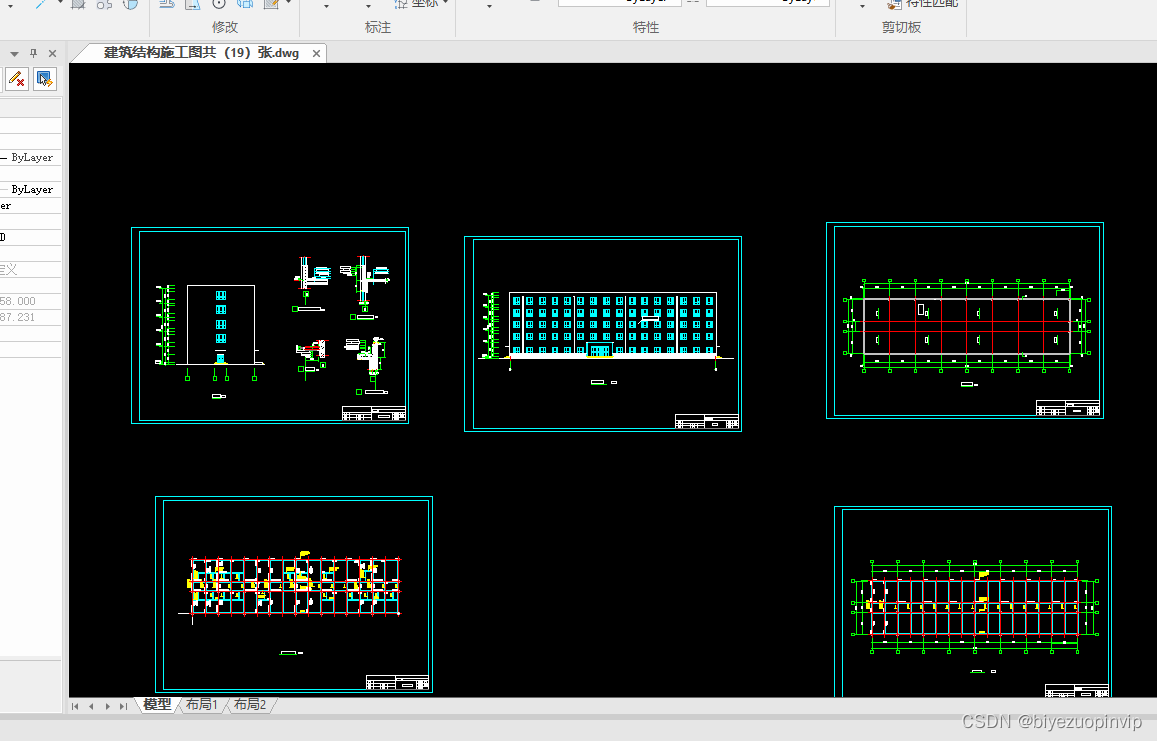Pin the properties palette with pushpin icon
This screenshot has height=741, width=1157.
coord(33,53)
